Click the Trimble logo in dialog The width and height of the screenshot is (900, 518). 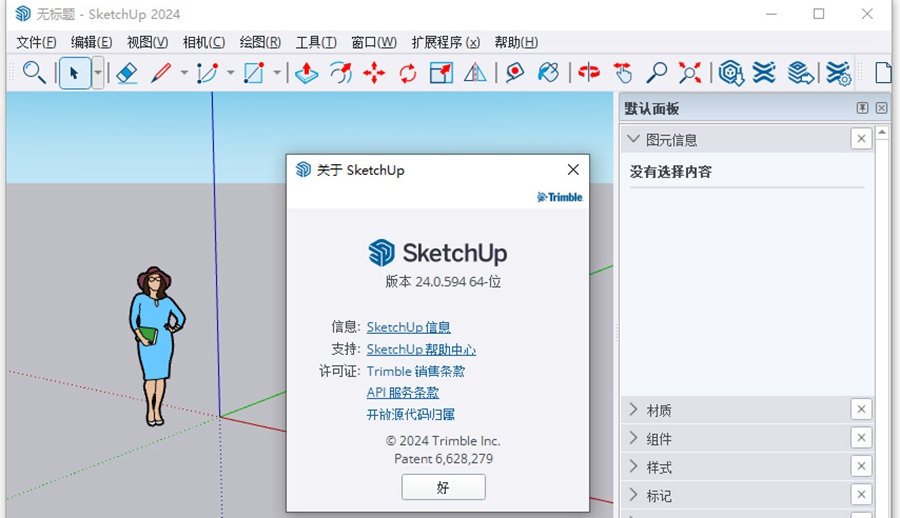tap(560, 197)
